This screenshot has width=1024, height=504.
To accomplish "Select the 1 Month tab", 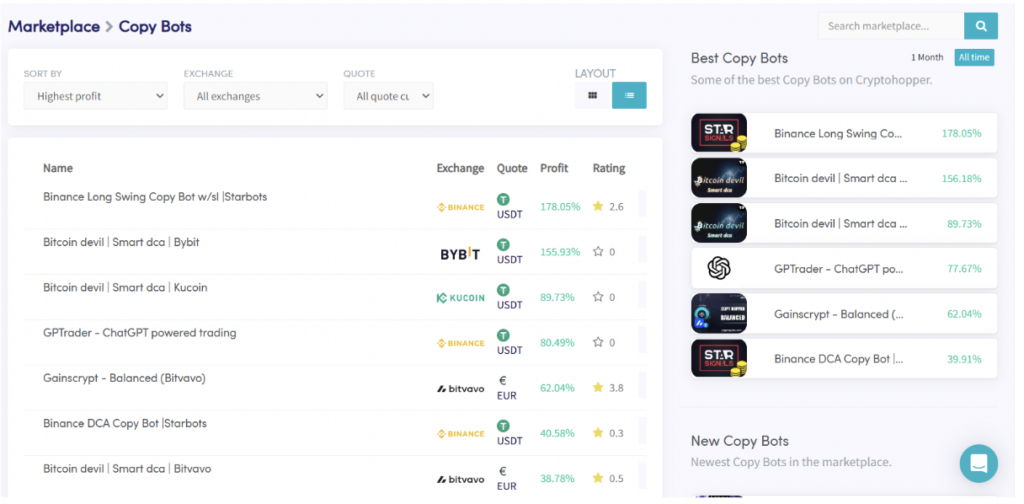I will pos(927,57).
